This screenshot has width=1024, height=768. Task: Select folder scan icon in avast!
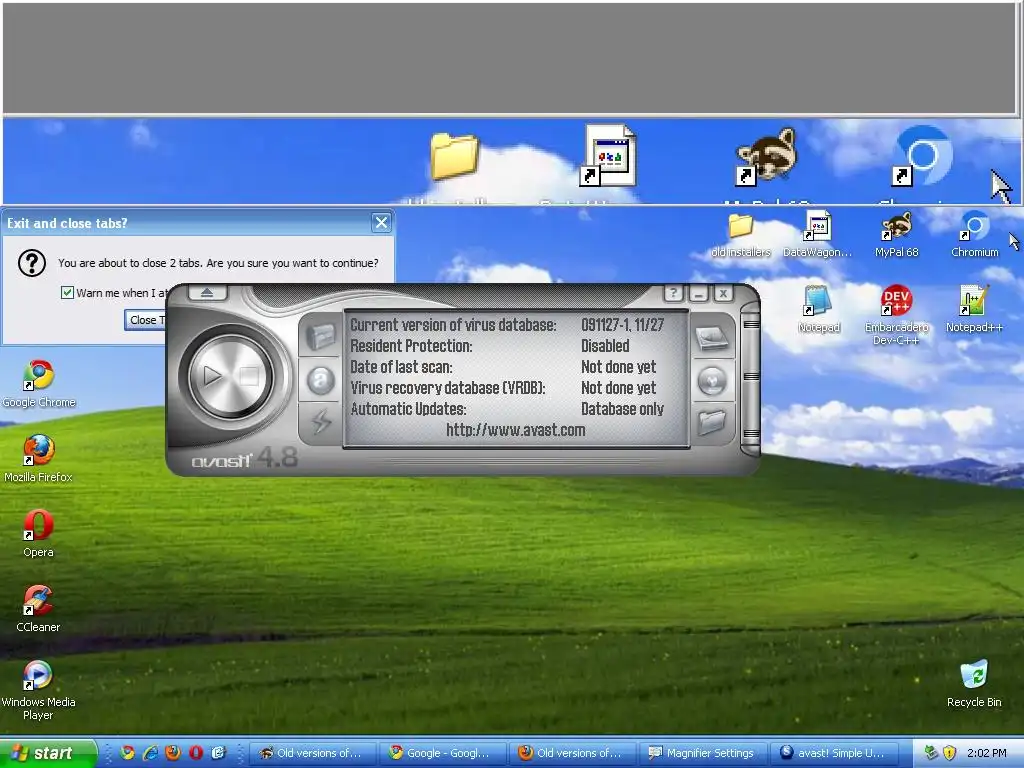(712, 422)
